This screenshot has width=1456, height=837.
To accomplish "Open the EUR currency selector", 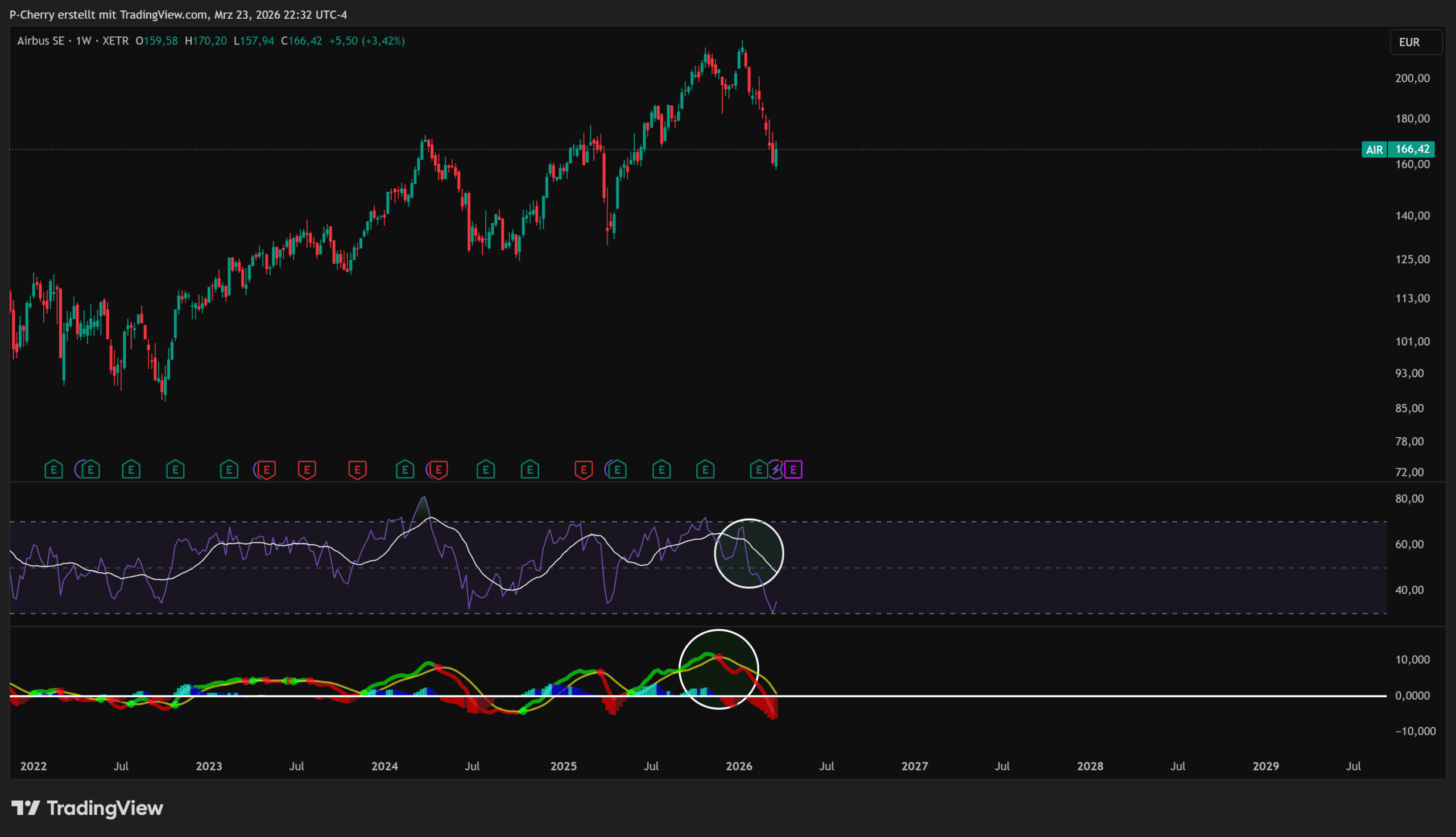I will click(1415, 42).
